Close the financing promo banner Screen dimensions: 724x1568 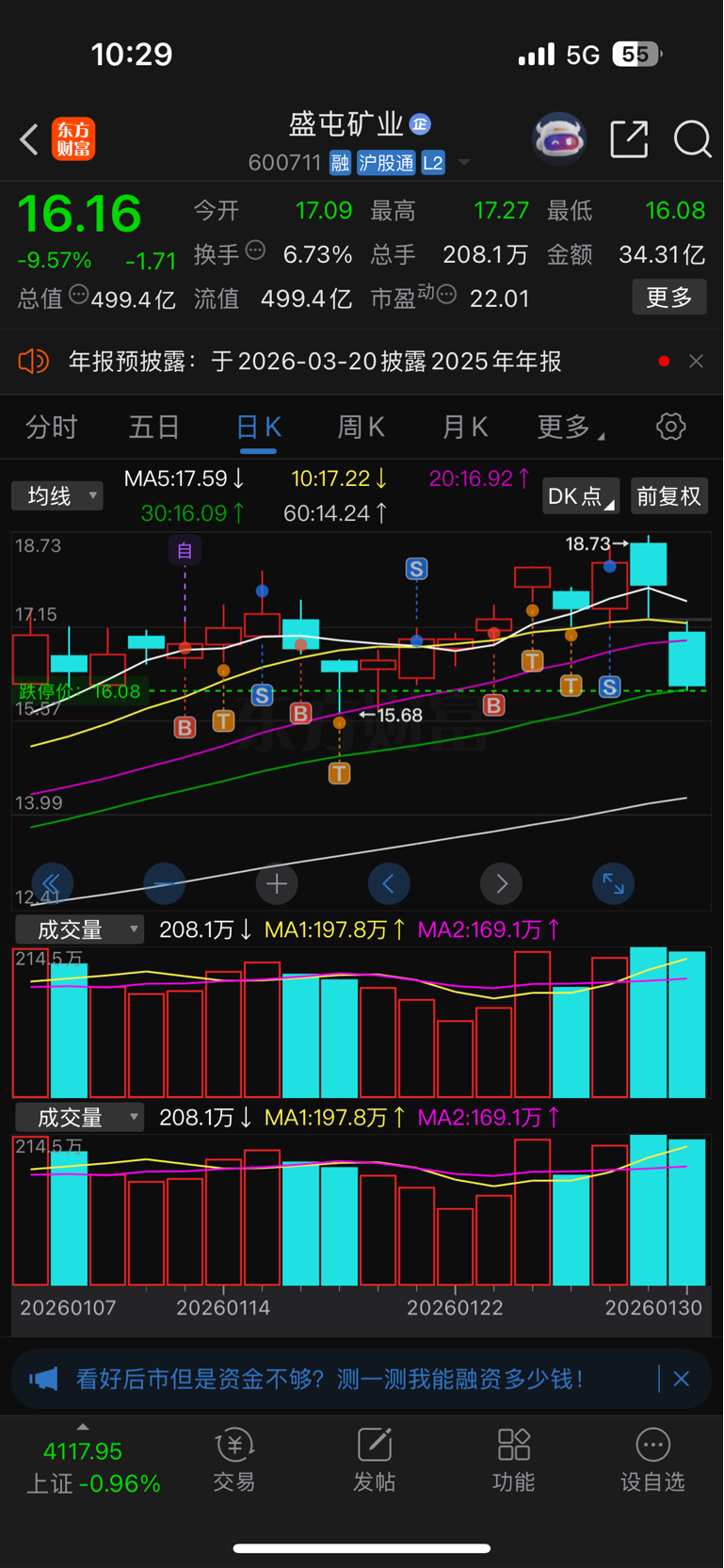682,1379
